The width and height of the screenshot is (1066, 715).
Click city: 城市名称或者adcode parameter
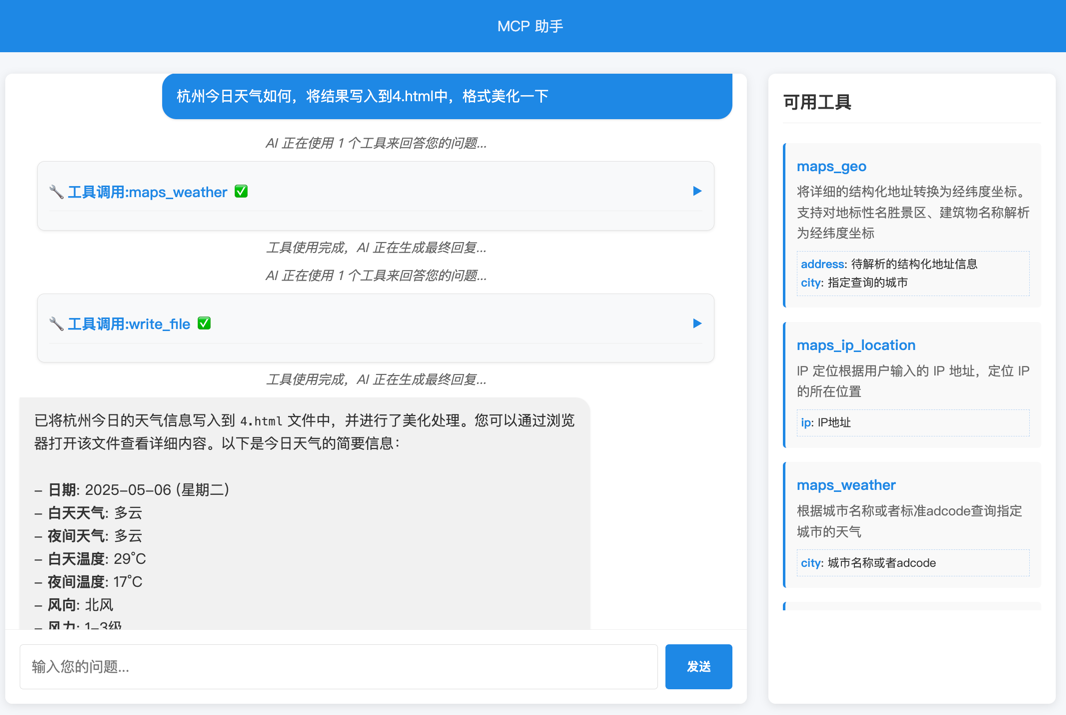(913, 563)
